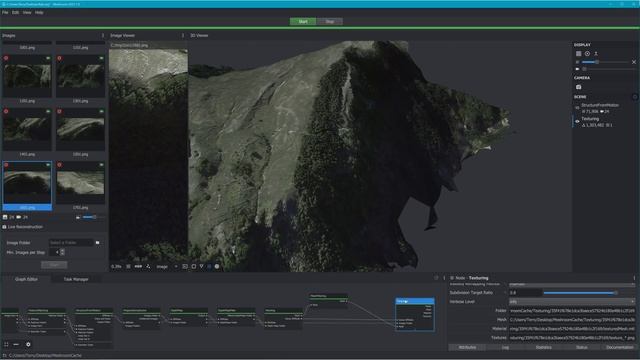This screenshot has height=360, width=640.
Task: Open the image type dropdown in viewer toolbar
Action: (167, 267)
